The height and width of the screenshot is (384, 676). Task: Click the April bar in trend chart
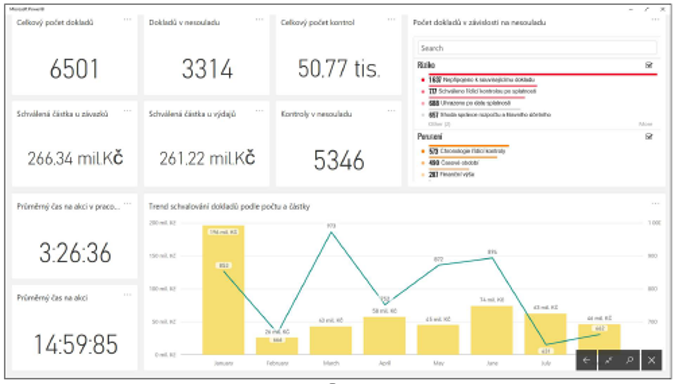point(385,336)
